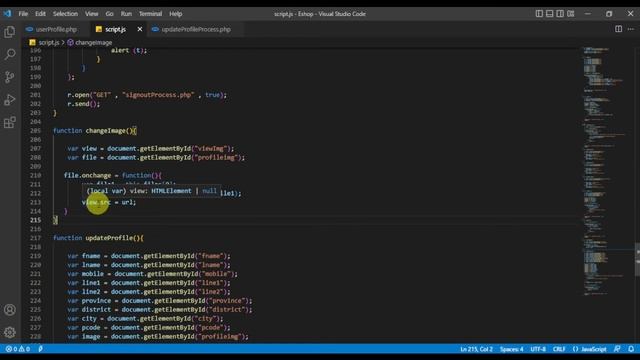The height and width of the screenshot is (360, 640).
Task: Click variable image on line 228
Action: pyautogui.click(x=91, y=336)
